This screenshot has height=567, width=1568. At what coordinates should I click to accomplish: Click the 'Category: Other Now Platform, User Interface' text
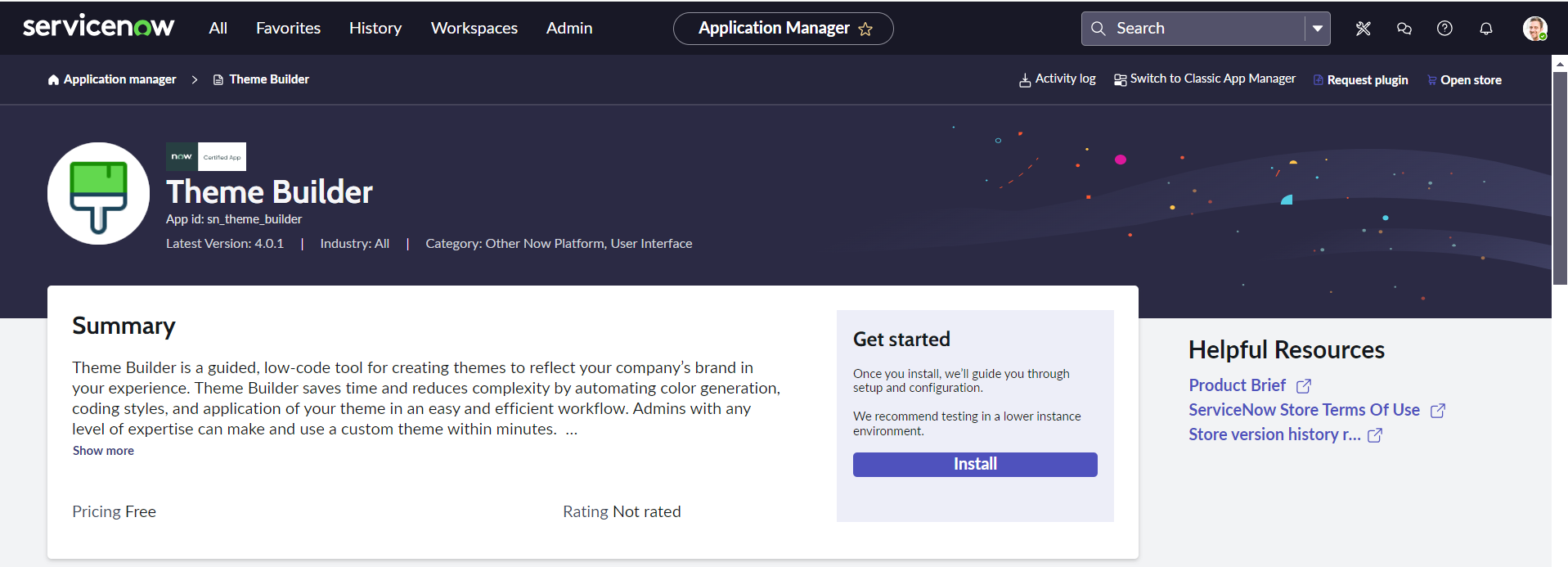[x=559, y=244]
